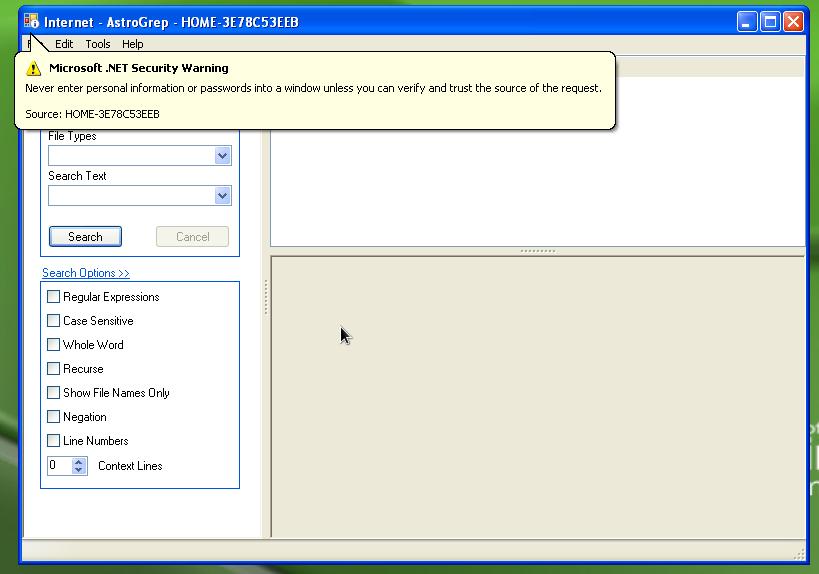Expand the Search Text dropdown arrow

click(x=223, y=196)
